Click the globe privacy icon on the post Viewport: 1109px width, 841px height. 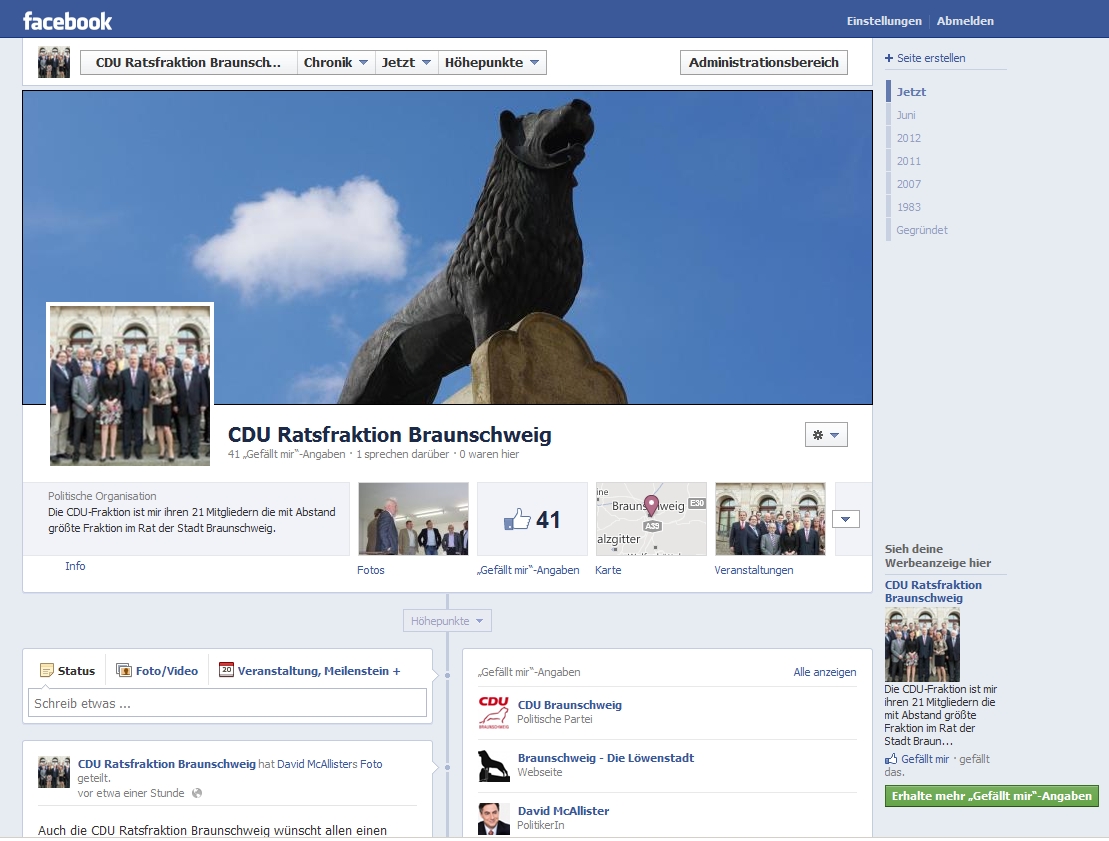click(x=197, y=793)
